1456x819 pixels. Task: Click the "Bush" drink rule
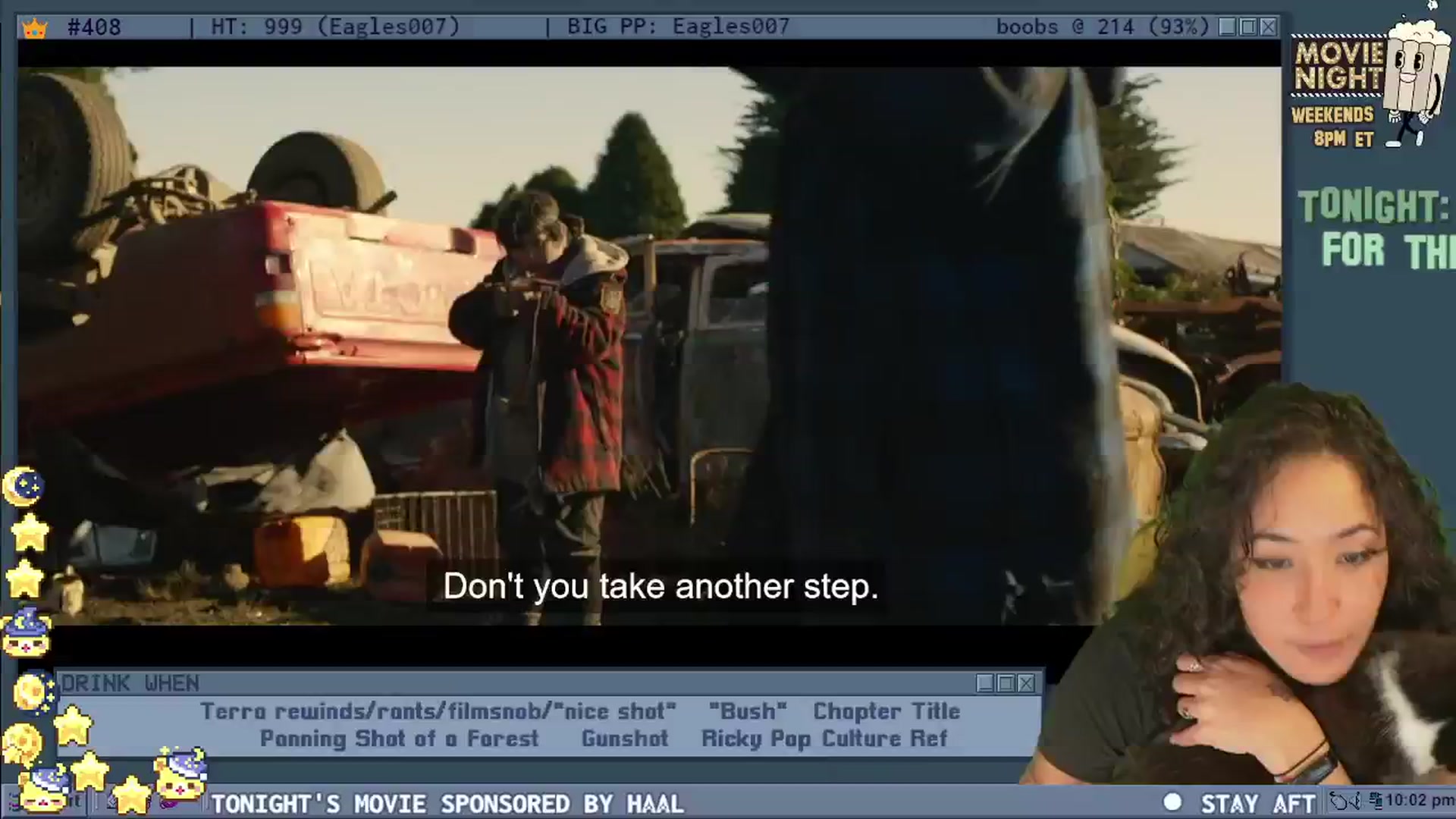[x=748, y=711]
